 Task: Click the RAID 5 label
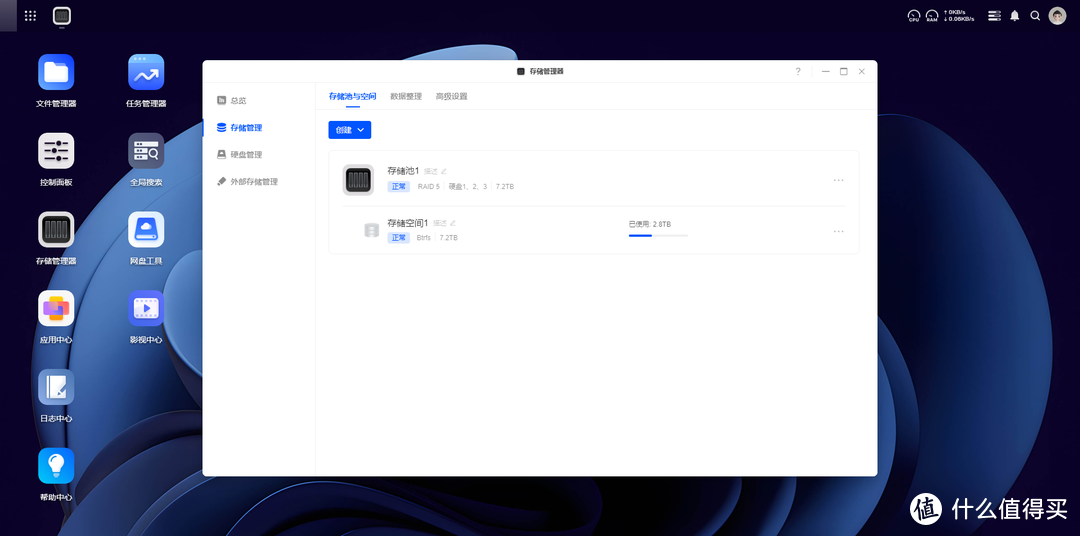click(428, 187)
